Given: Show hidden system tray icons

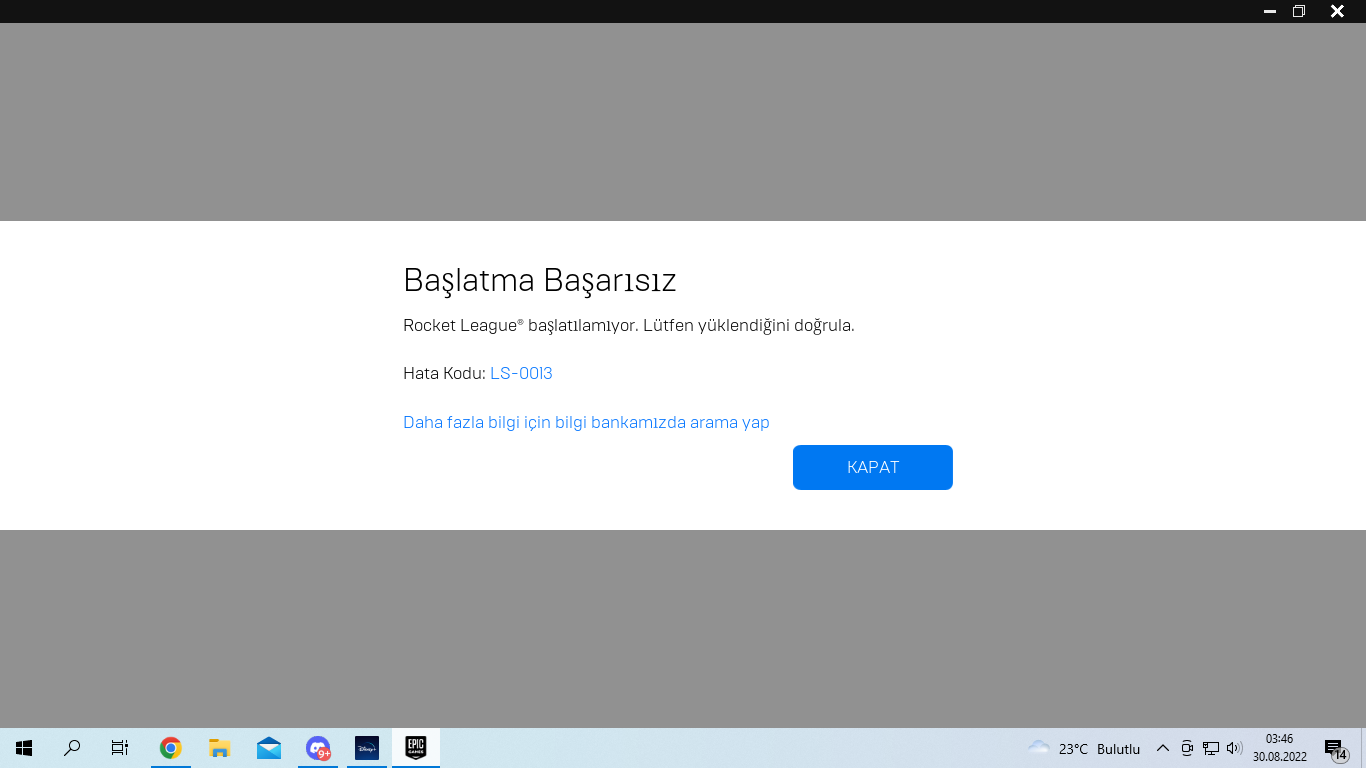Looking at the screenshot, I should (1162, 748).
